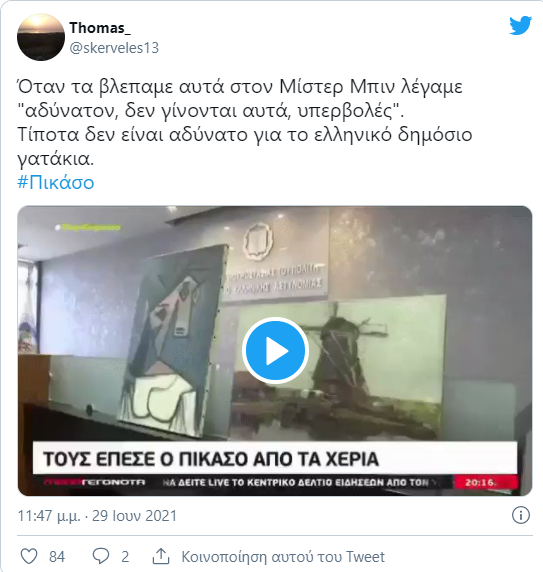Open replies via the speech bubble icon

[x=101, y=556]
